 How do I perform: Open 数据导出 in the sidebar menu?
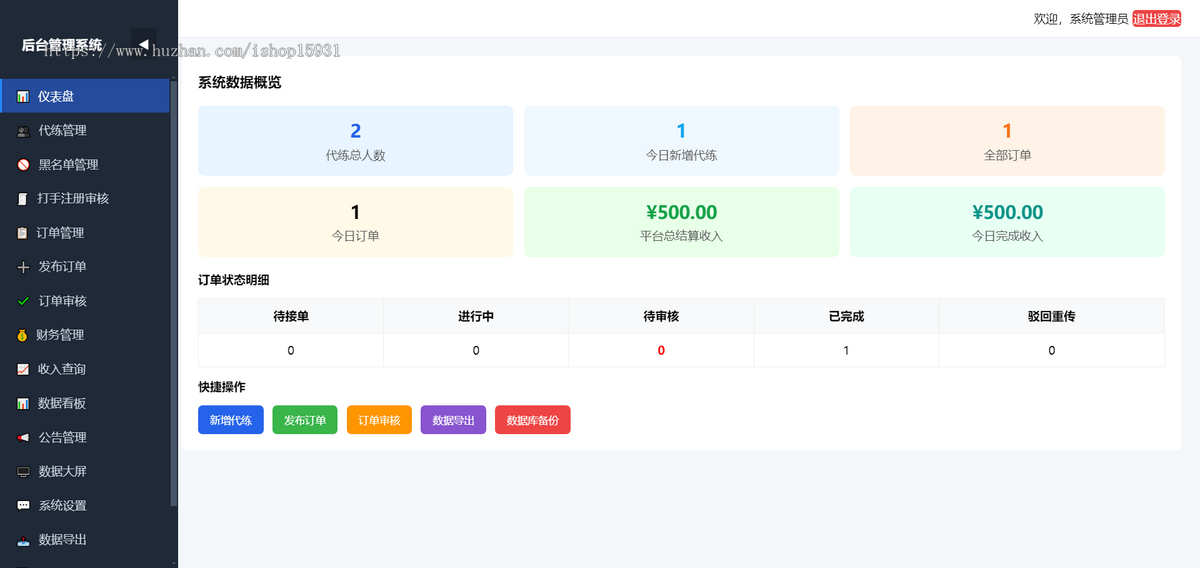tap(85, 539)
